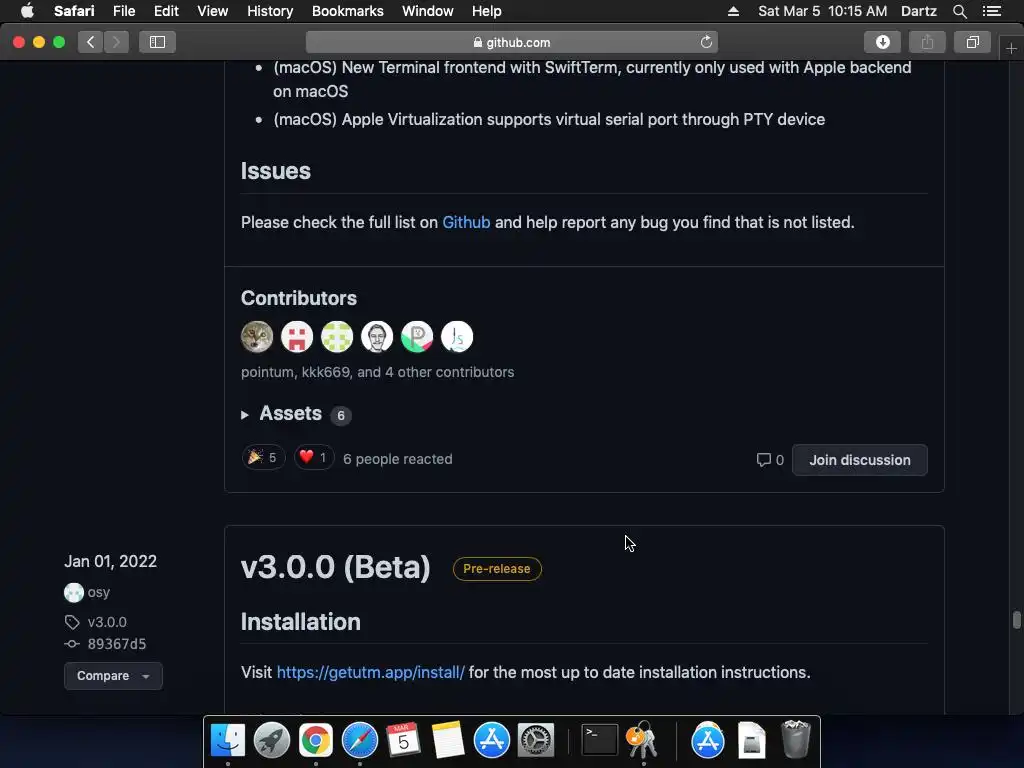
Task: Open the History menu
Action: point(270,11)
